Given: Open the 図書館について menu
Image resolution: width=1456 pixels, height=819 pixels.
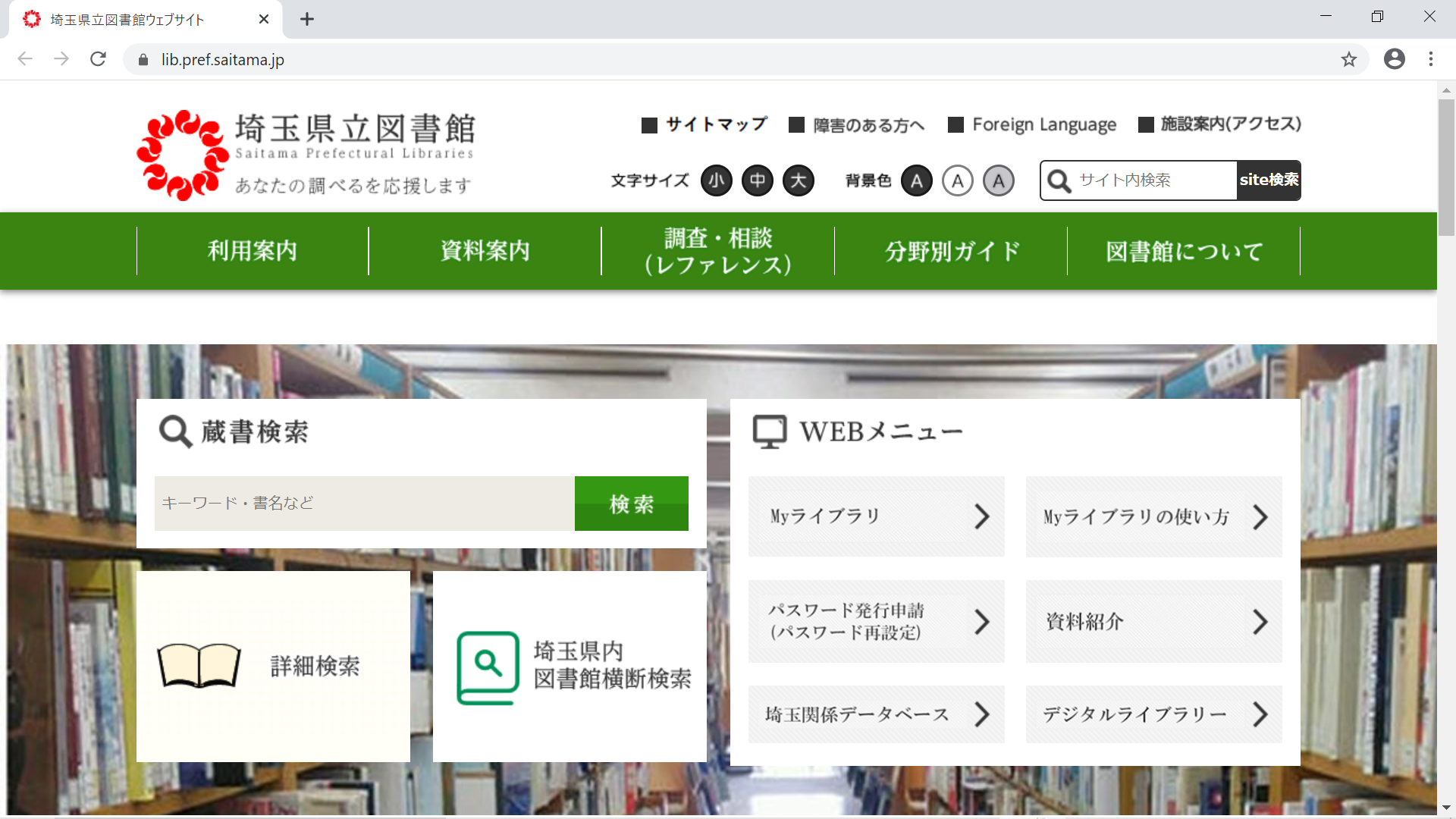Looking at the screenshot, I should [1184, 251].
